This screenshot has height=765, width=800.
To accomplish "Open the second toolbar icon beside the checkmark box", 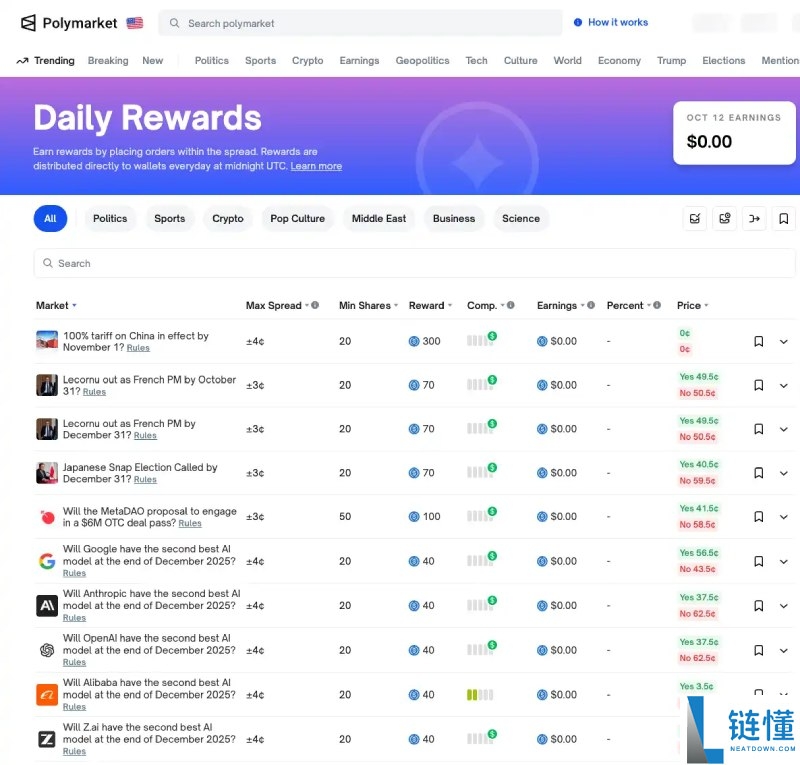I will coord(724,218).
